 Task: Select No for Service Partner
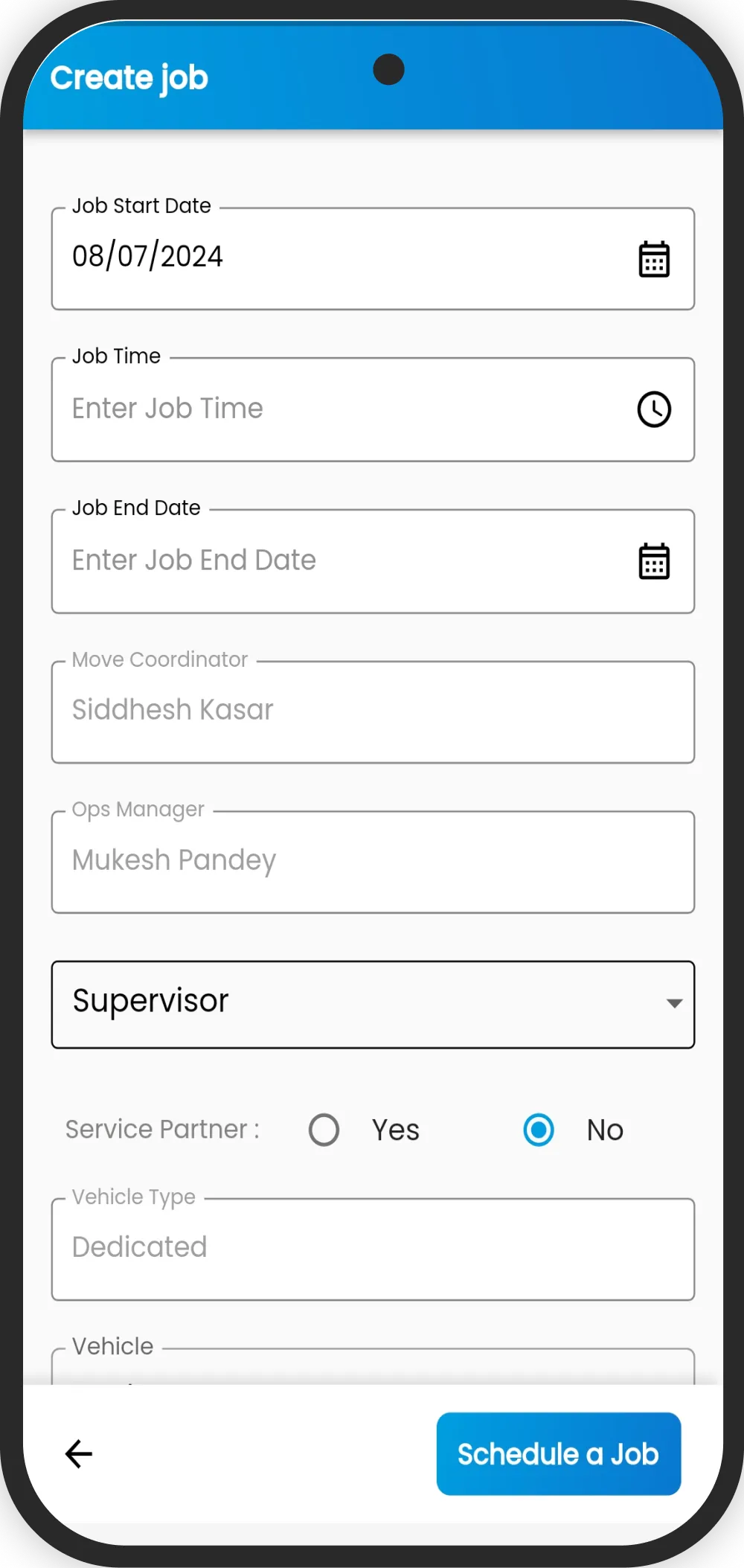[539, 1130]
